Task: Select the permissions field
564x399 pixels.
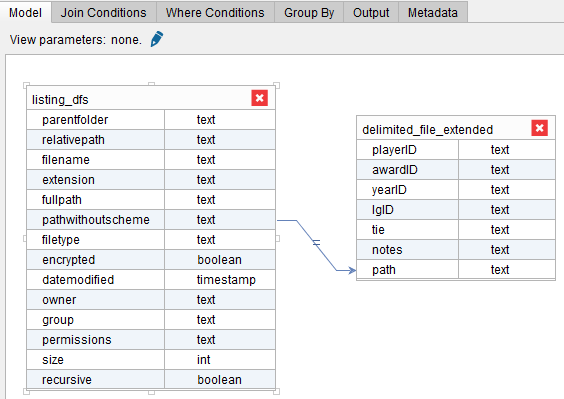Action: pos(96,340)
